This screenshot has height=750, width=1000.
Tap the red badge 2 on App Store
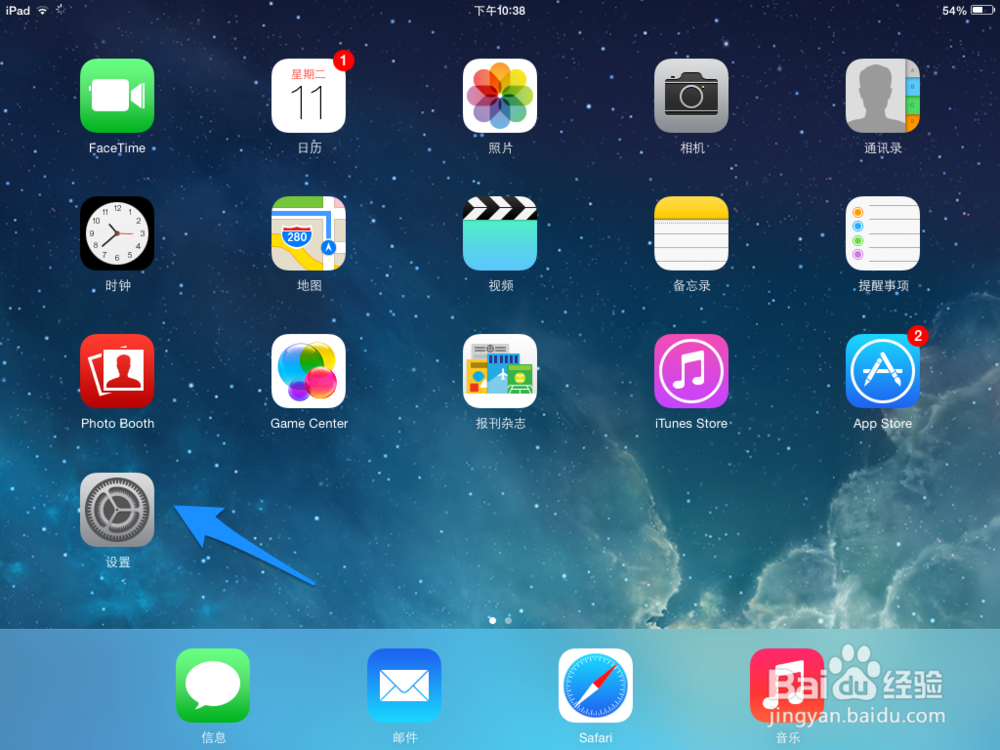pos(918,336)
